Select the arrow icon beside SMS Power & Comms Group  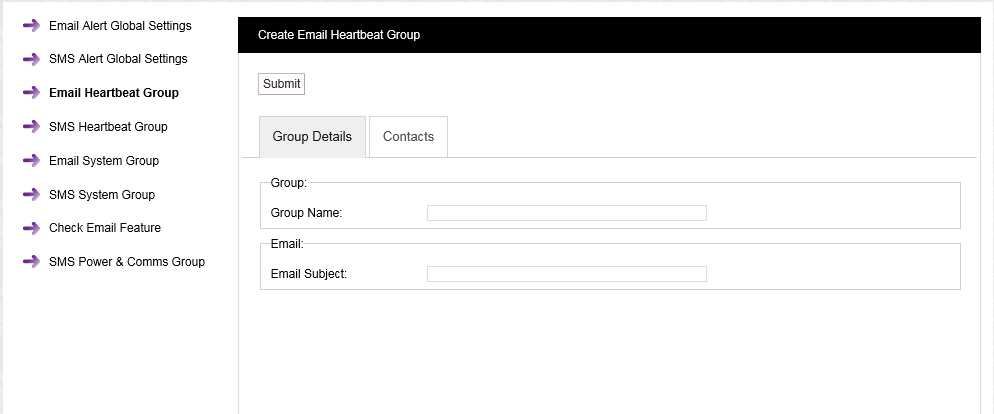(x=31, y=262)
